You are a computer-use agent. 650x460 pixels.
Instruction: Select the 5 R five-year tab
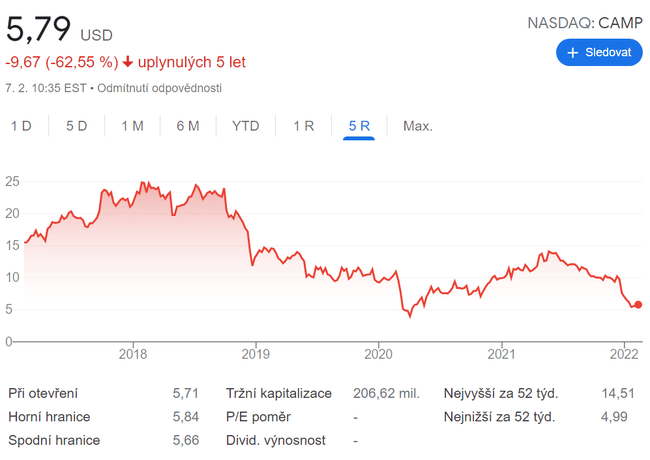(x=359, y=126)
